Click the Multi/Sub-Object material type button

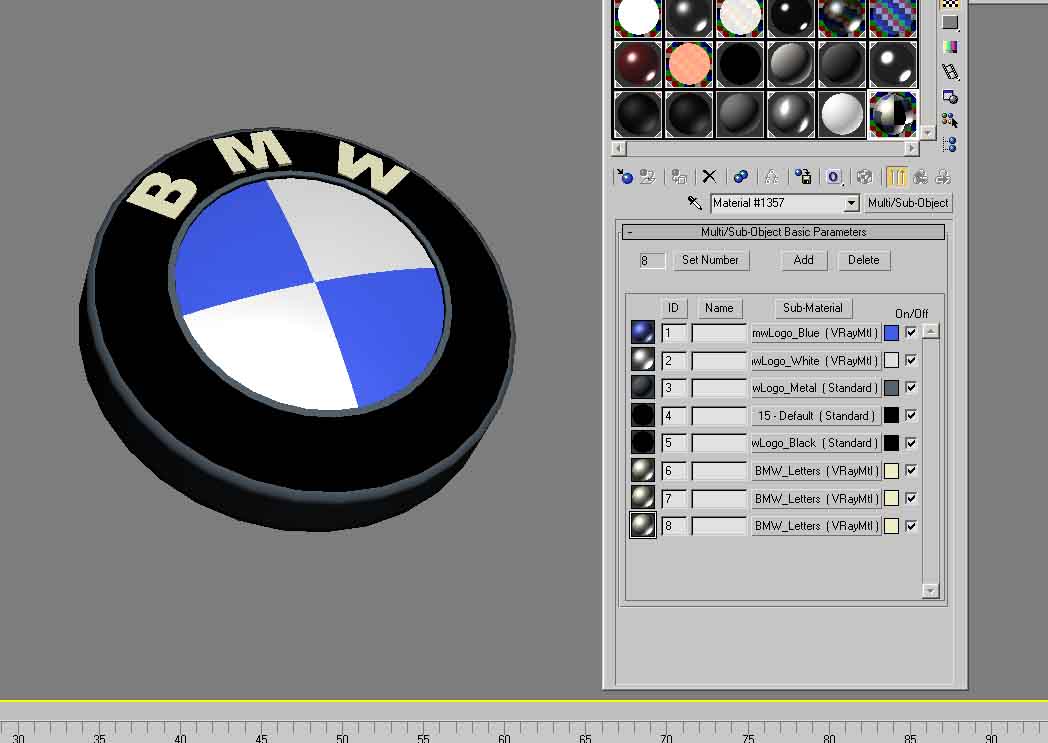908,203
